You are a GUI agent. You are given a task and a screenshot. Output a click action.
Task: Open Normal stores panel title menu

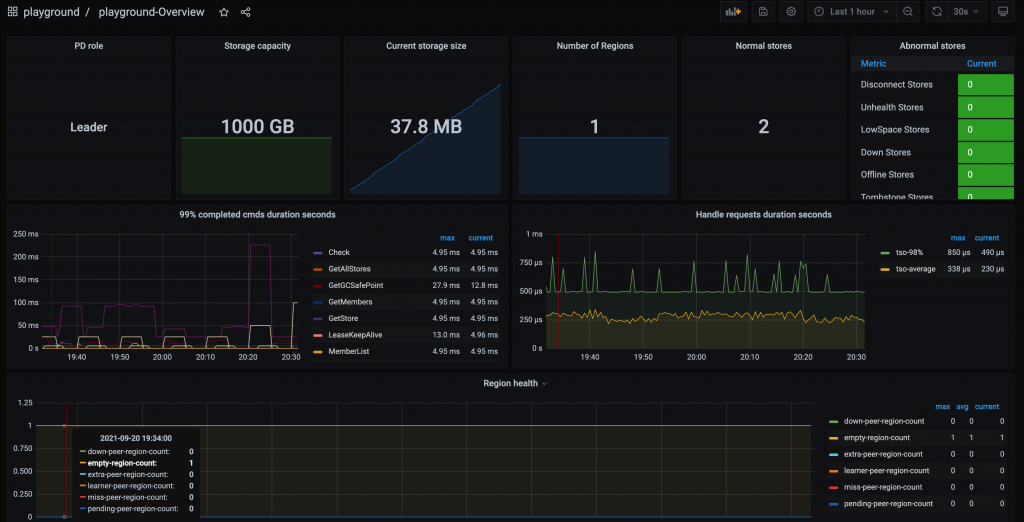[763, 46]
